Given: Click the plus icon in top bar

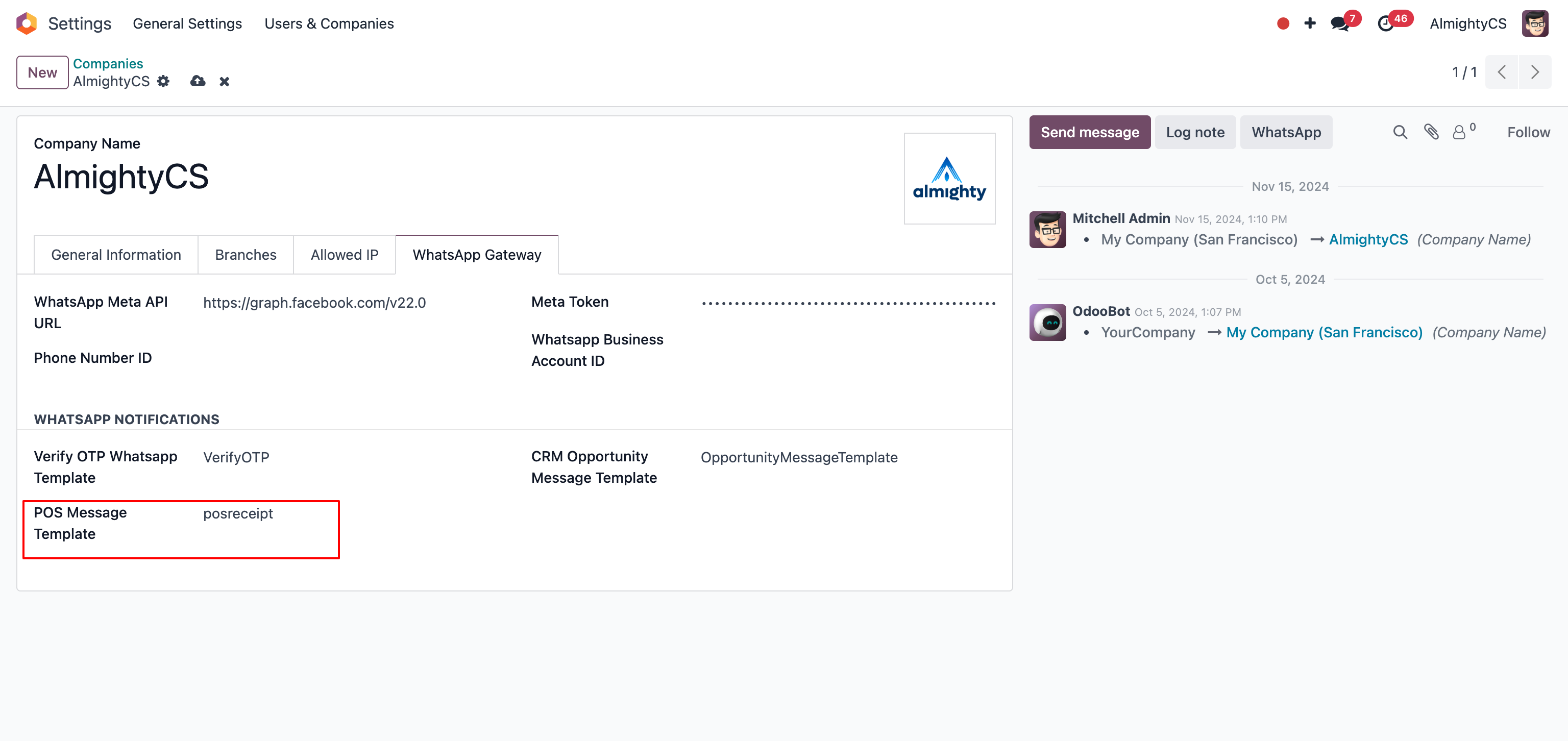Looking at the screenshot, I should pyautogui.click(x=1310, y=23).
